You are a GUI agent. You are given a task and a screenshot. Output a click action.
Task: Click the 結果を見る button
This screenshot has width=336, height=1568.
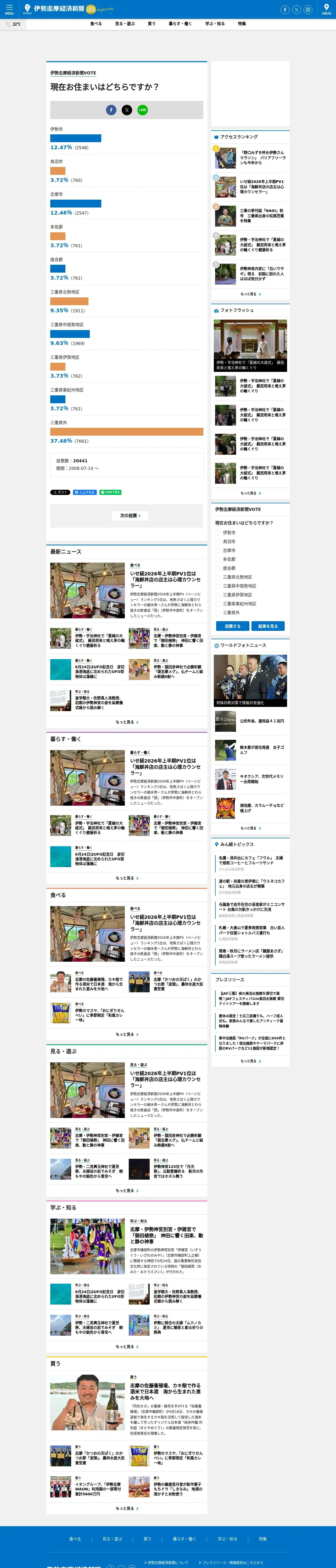[x=268, y=626]
